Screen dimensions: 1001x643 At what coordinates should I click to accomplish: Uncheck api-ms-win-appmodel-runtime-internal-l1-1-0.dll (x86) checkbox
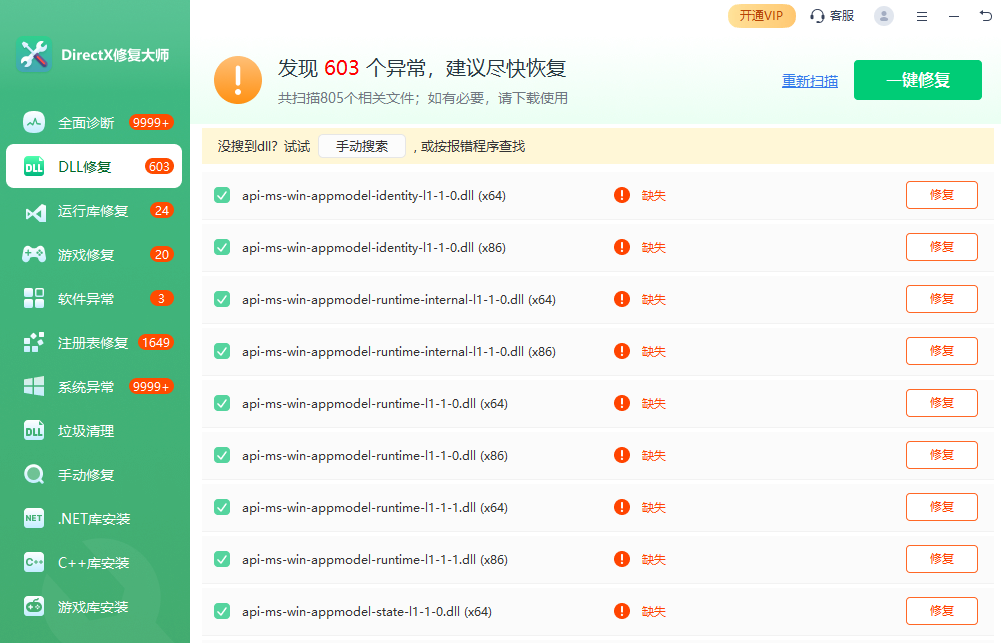[222, 351]
